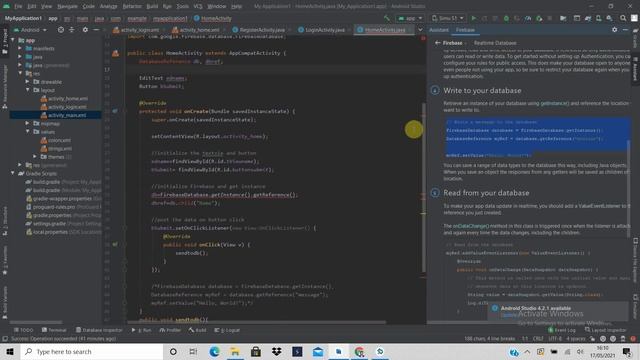
Task: Open the device selector dropdown
Action: (x=448, y=18)
